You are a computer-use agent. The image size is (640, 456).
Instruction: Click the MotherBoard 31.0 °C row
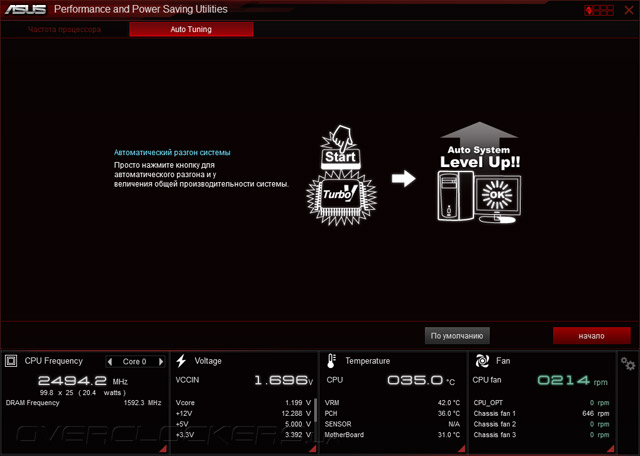click(392, 435)
